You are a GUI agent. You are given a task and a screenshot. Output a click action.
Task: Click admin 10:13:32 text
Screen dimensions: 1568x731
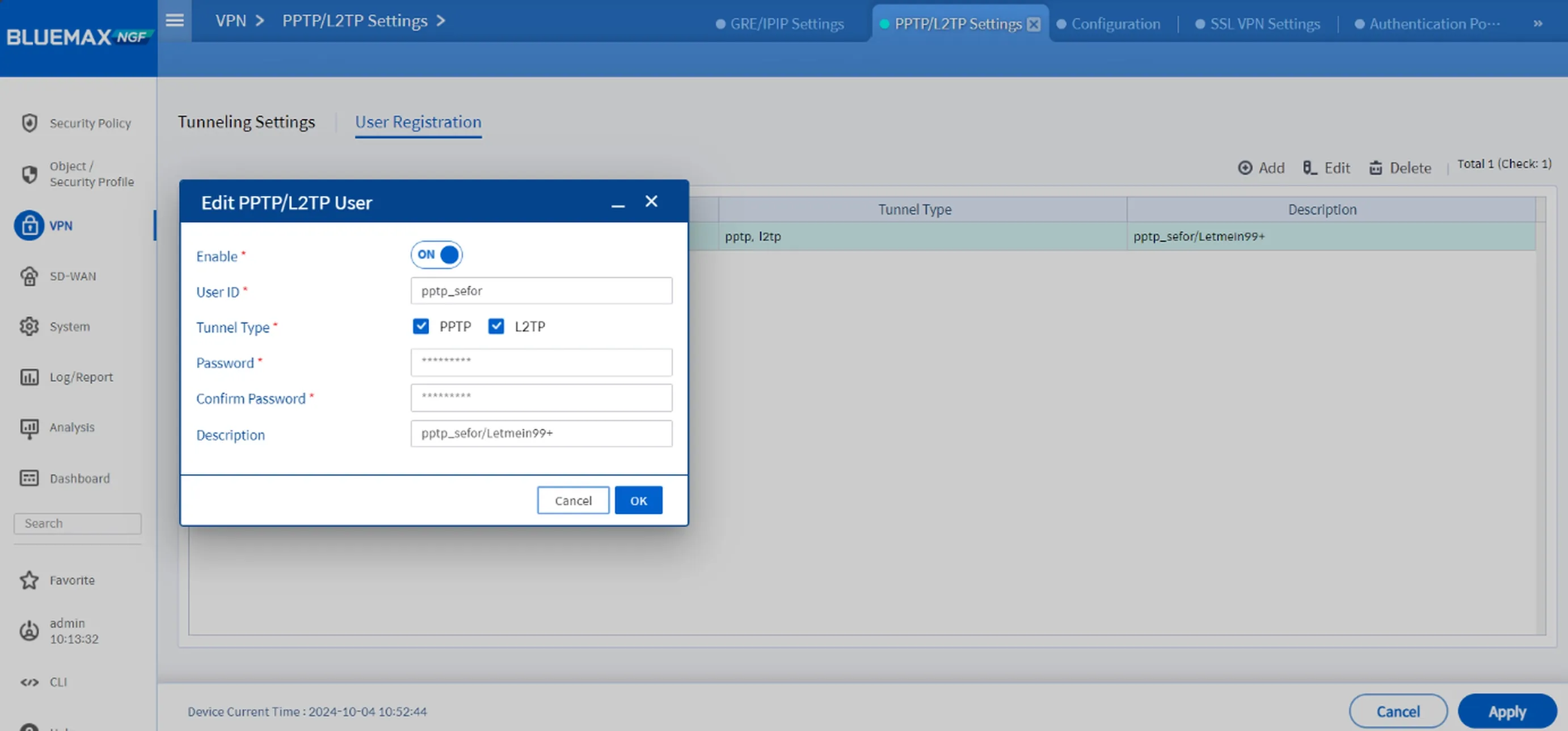click(x=74, y=631)
